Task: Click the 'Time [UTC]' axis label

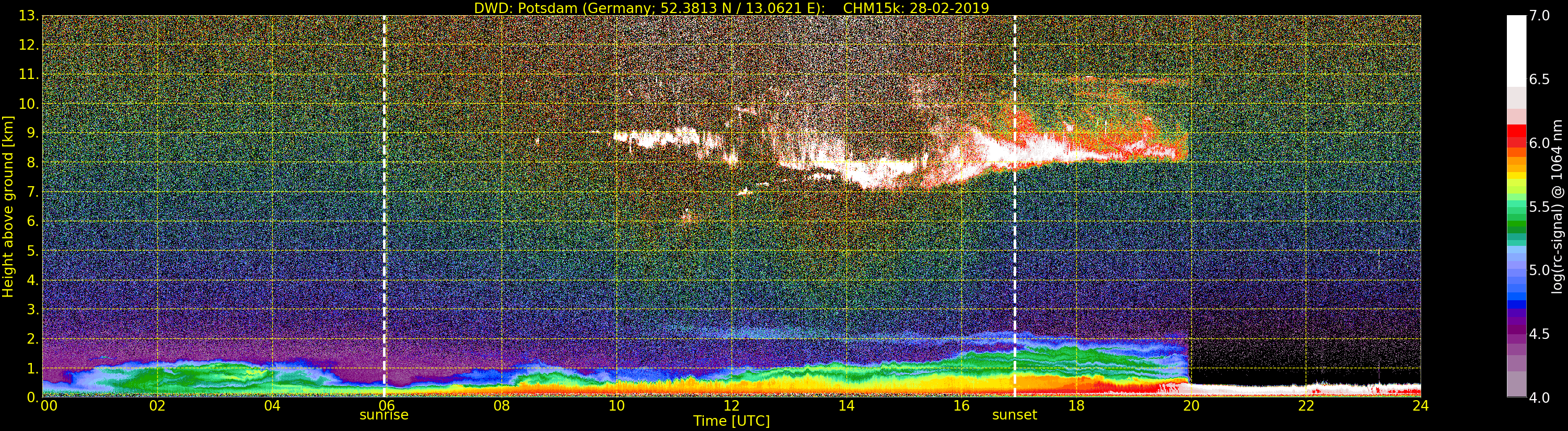Action: point(731,421)
